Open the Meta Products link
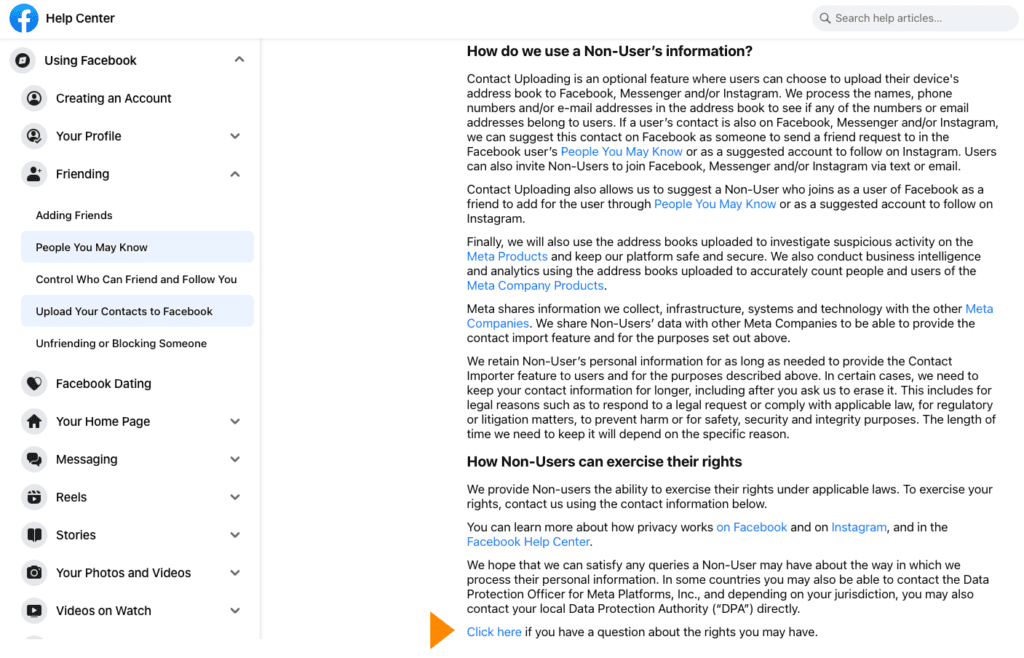This screenshot has width=1024, height=658. click(x=507, y=257)
